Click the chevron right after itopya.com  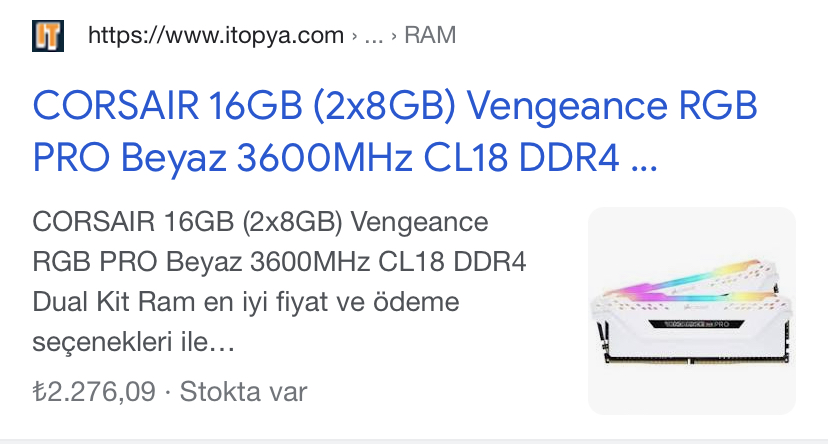click(354, 36)
